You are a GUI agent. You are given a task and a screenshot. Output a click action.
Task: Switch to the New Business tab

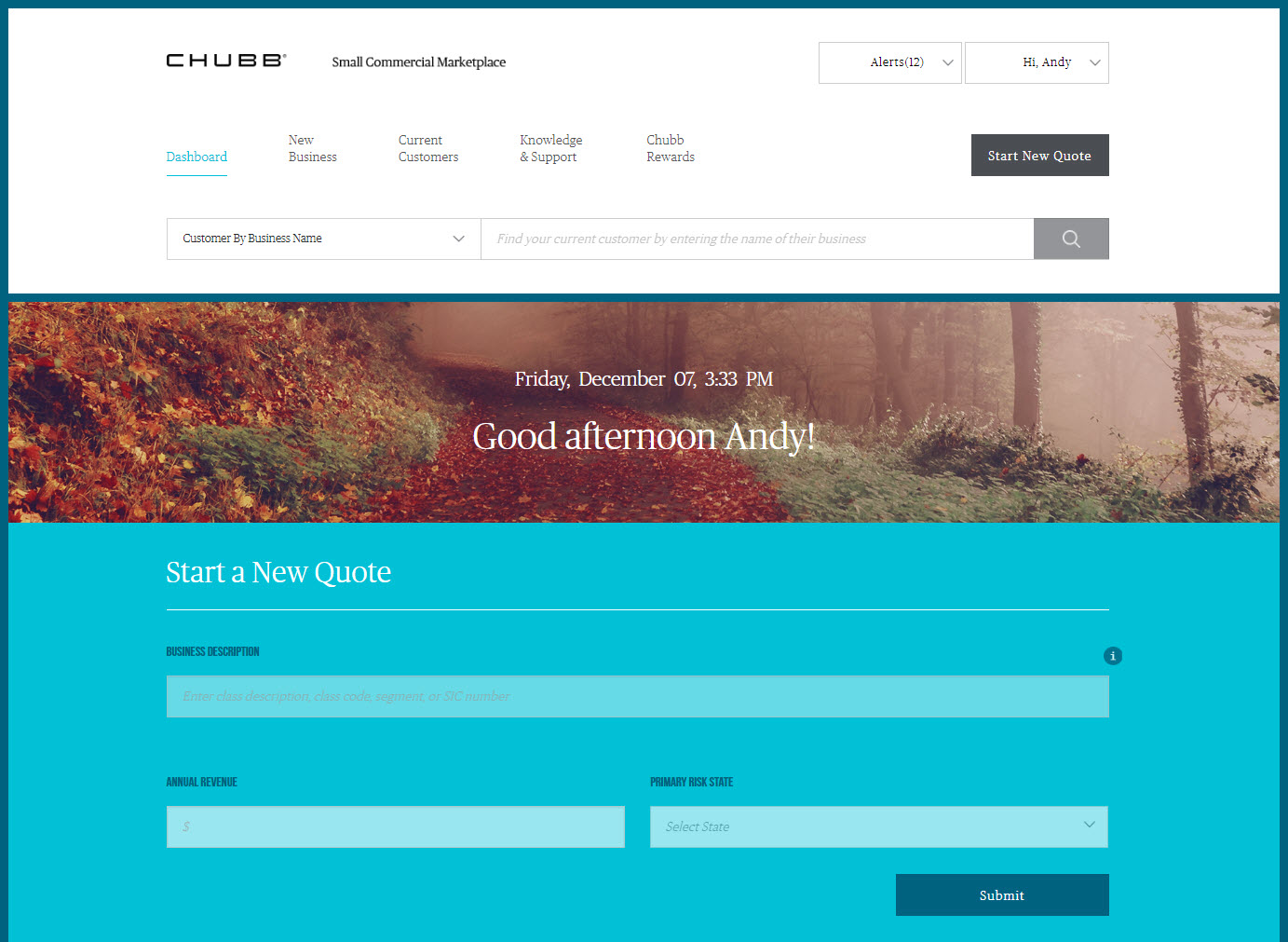tap(312, 148)
